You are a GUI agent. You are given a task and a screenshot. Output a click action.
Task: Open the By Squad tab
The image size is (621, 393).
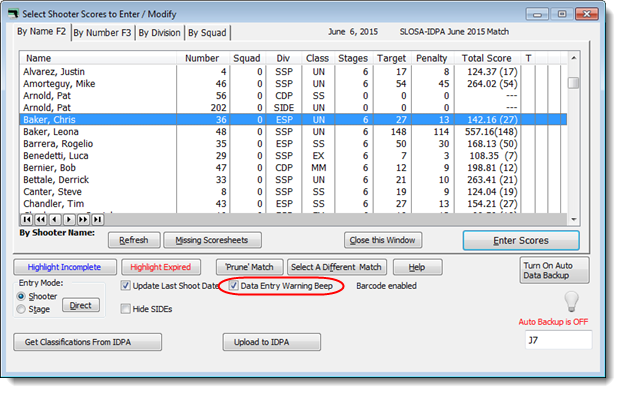(x=207, y=33)
